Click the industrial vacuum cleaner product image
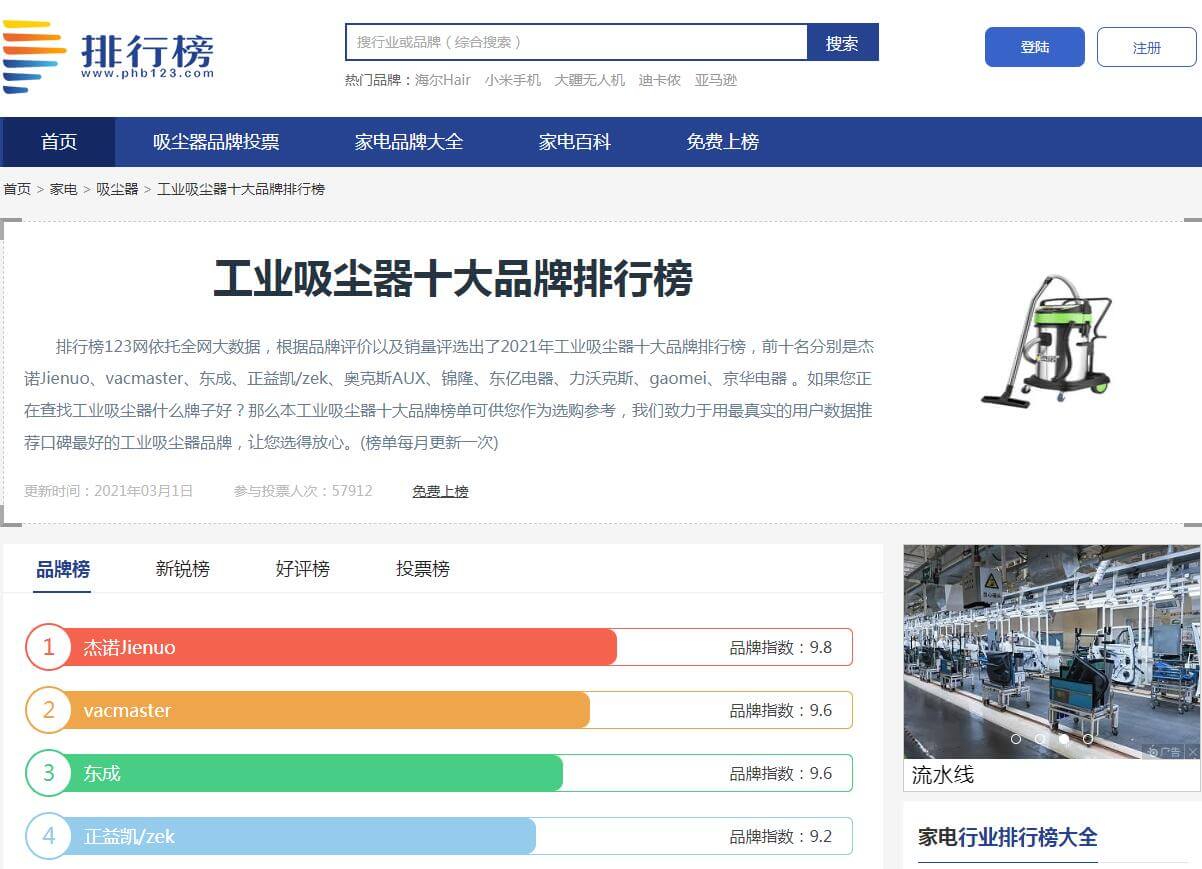Image resolution: width=1202 pixels, height=869 pixels. click(x=1047, y=342)
